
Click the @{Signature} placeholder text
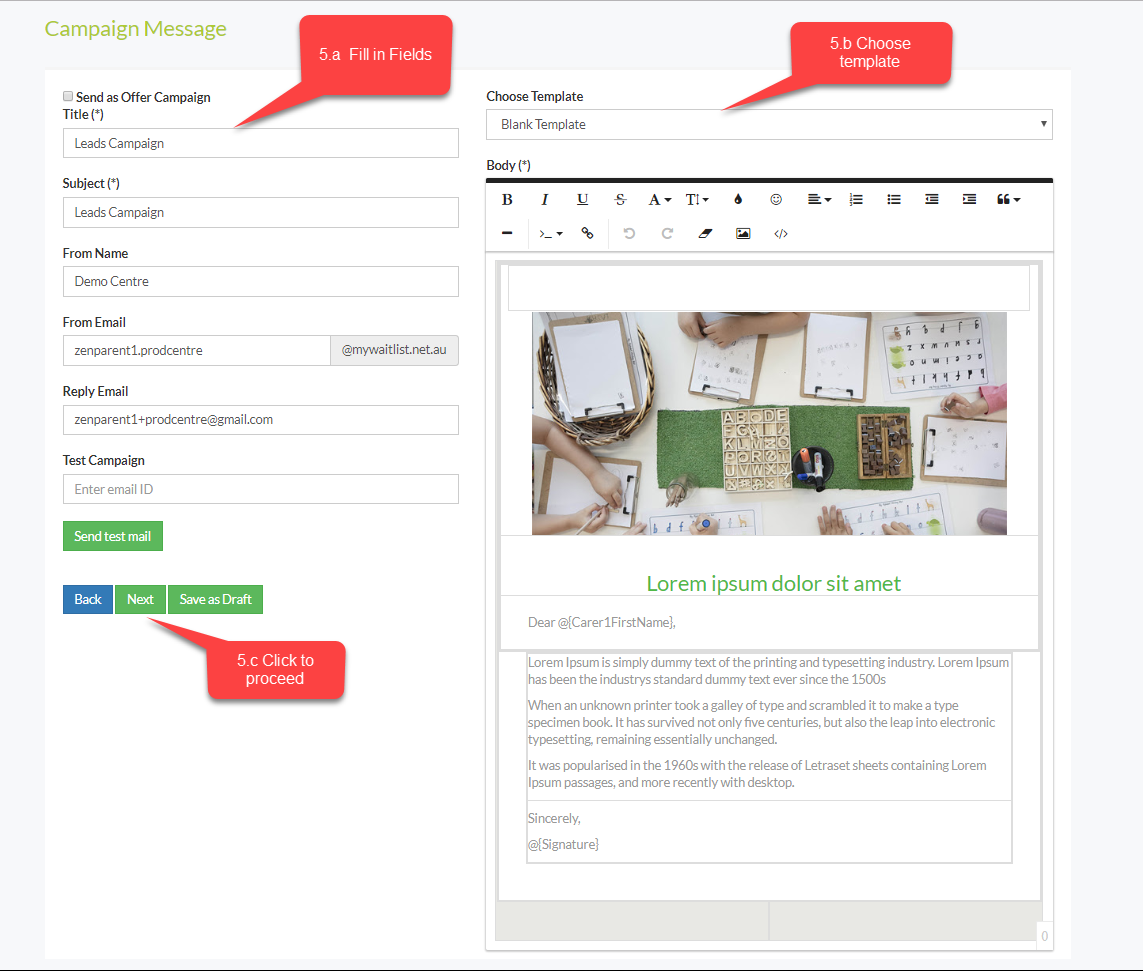pos(563,844)
